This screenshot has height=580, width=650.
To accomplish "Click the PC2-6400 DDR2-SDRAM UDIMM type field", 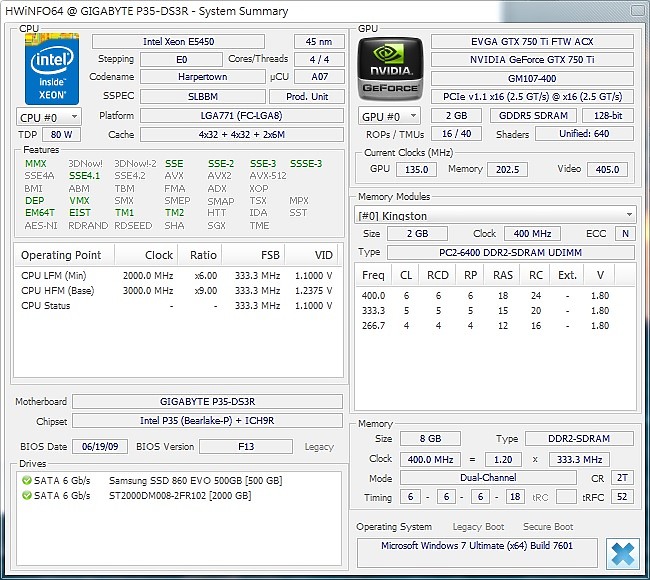I will point(510,252).
